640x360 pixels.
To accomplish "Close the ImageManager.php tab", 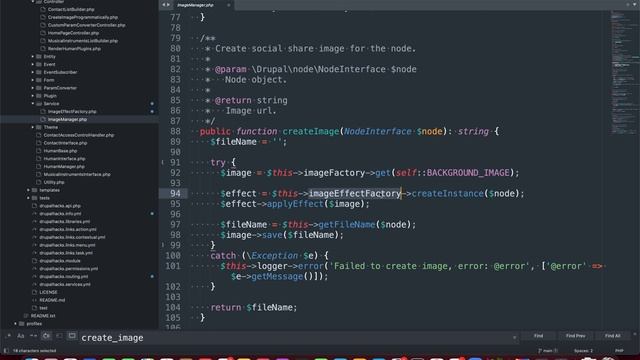I will [229, 5].
